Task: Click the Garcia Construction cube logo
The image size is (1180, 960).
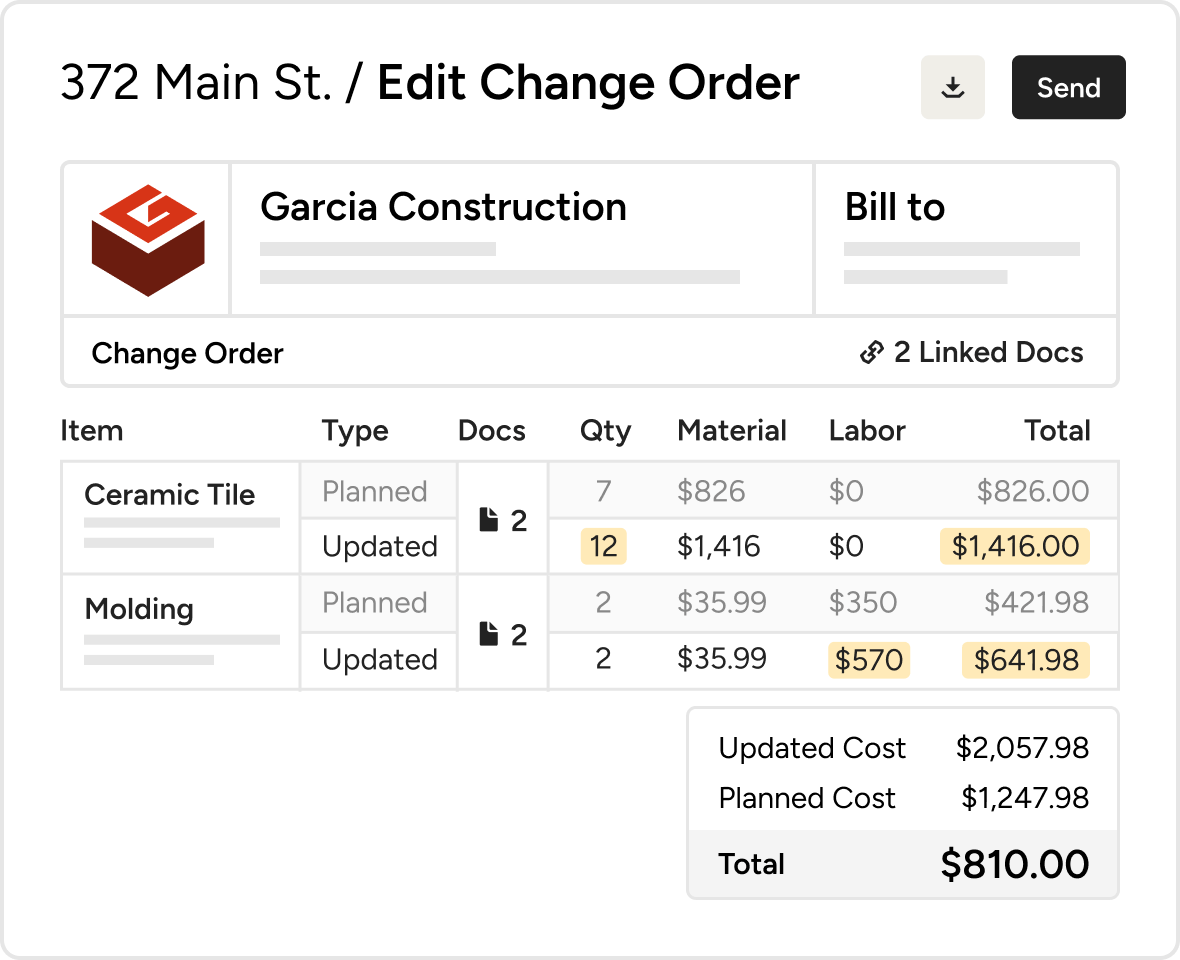Action: [148, 240]
